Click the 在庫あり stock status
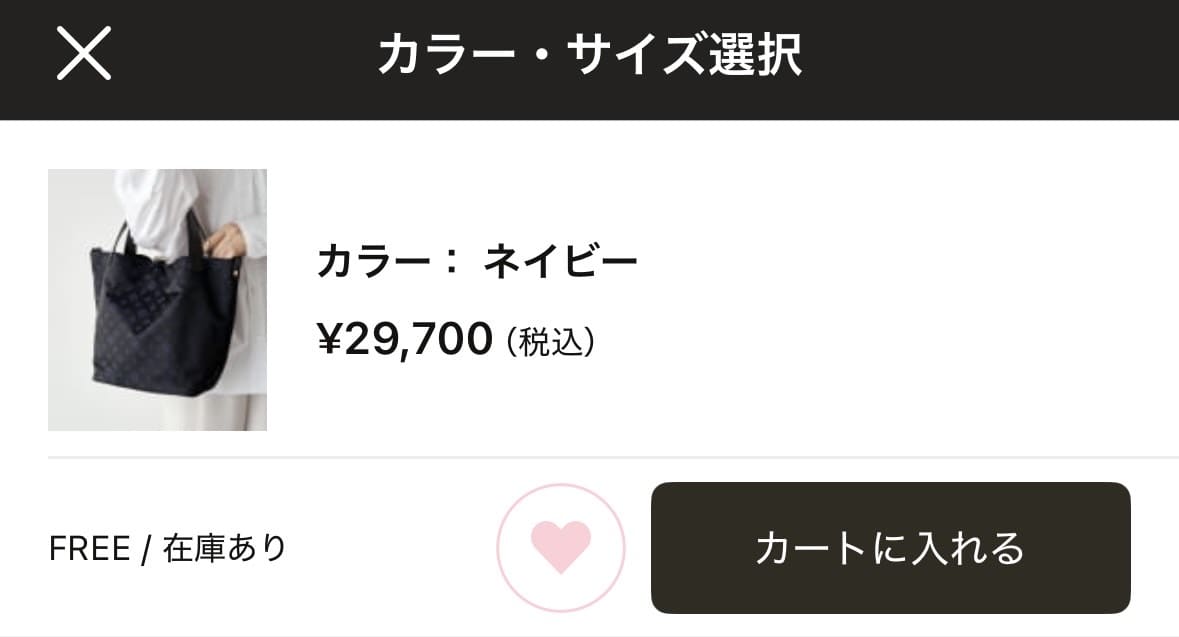This screenshot has width=1179, height=637. click(x=225, y=549)
